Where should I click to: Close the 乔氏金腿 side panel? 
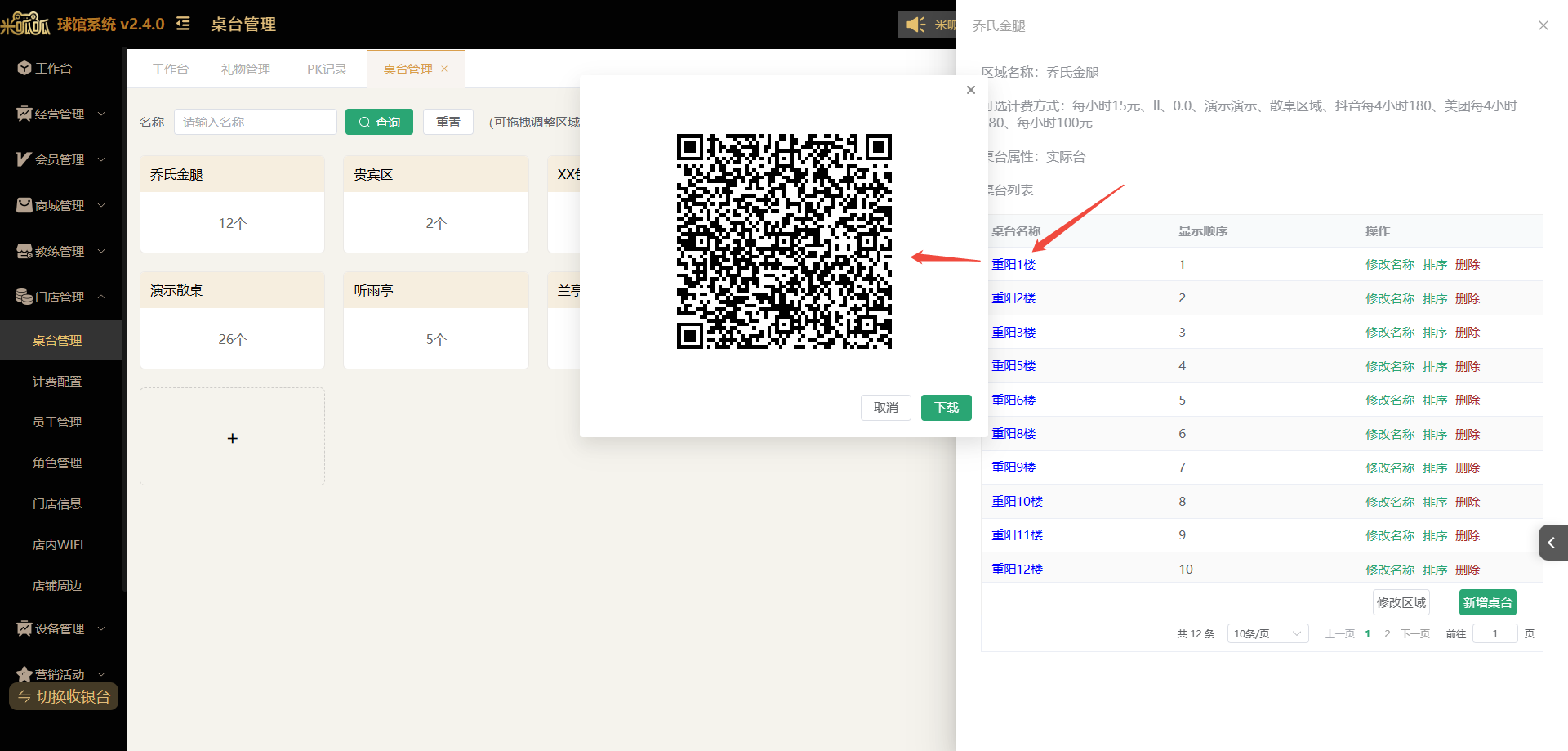click(1543, 25)
